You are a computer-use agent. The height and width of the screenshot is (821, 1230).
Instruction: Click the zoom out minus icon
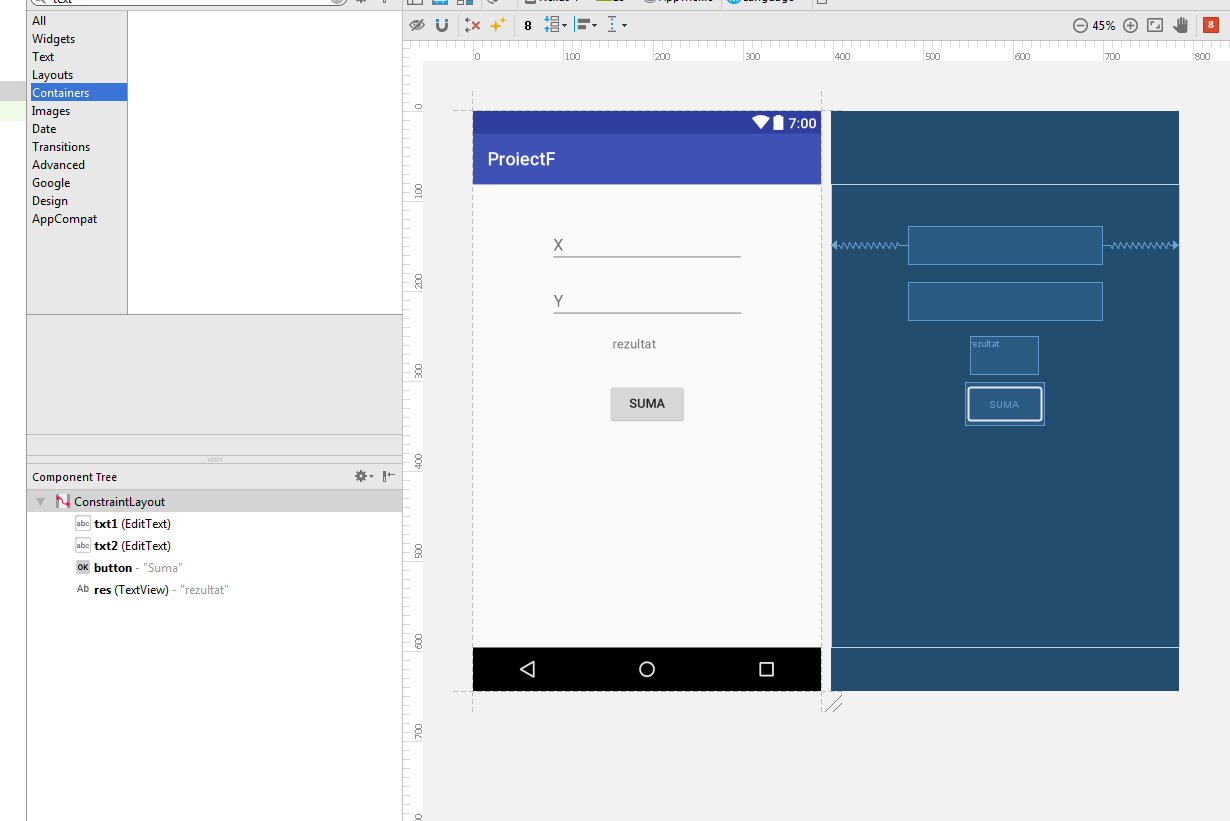[1080, 26]
